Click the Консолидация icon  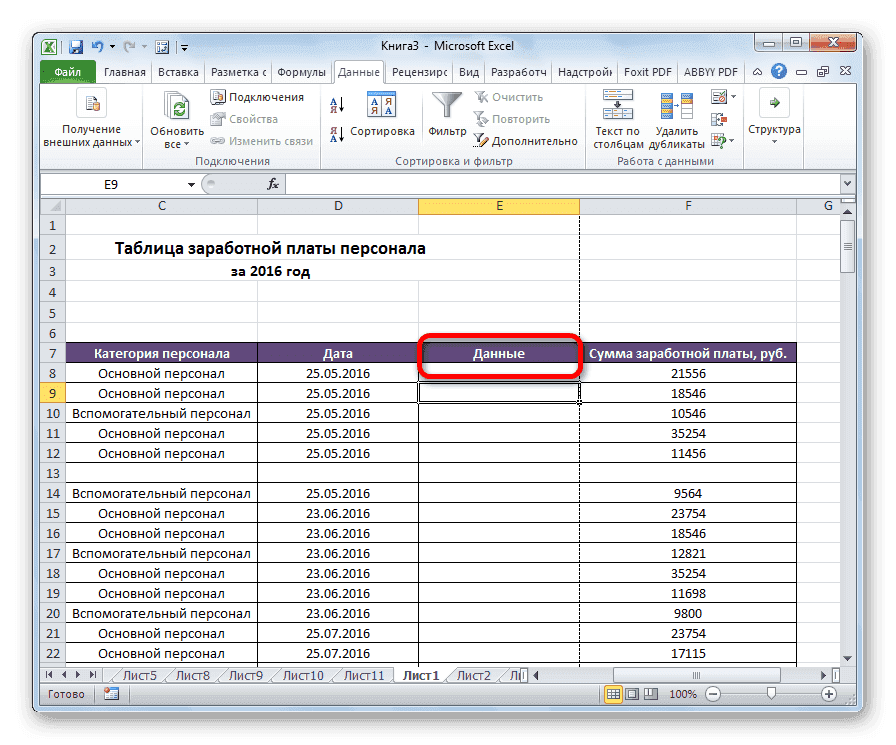pyautogui.click(x=718, y=119)
